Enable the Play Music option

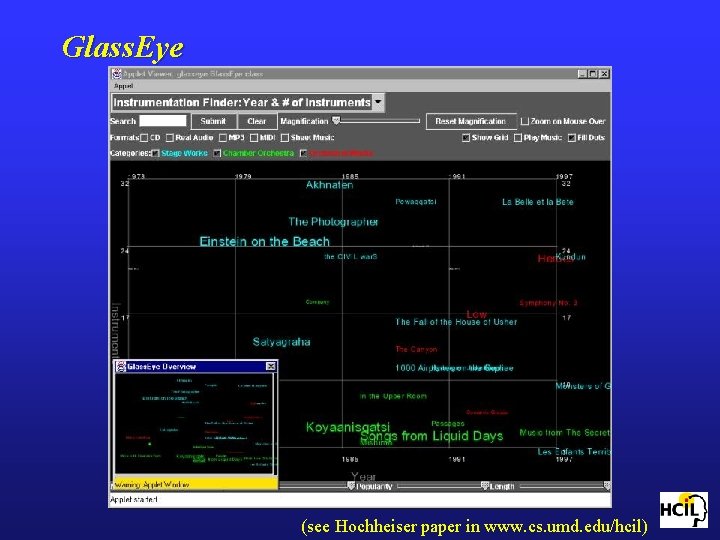(518, 138)
